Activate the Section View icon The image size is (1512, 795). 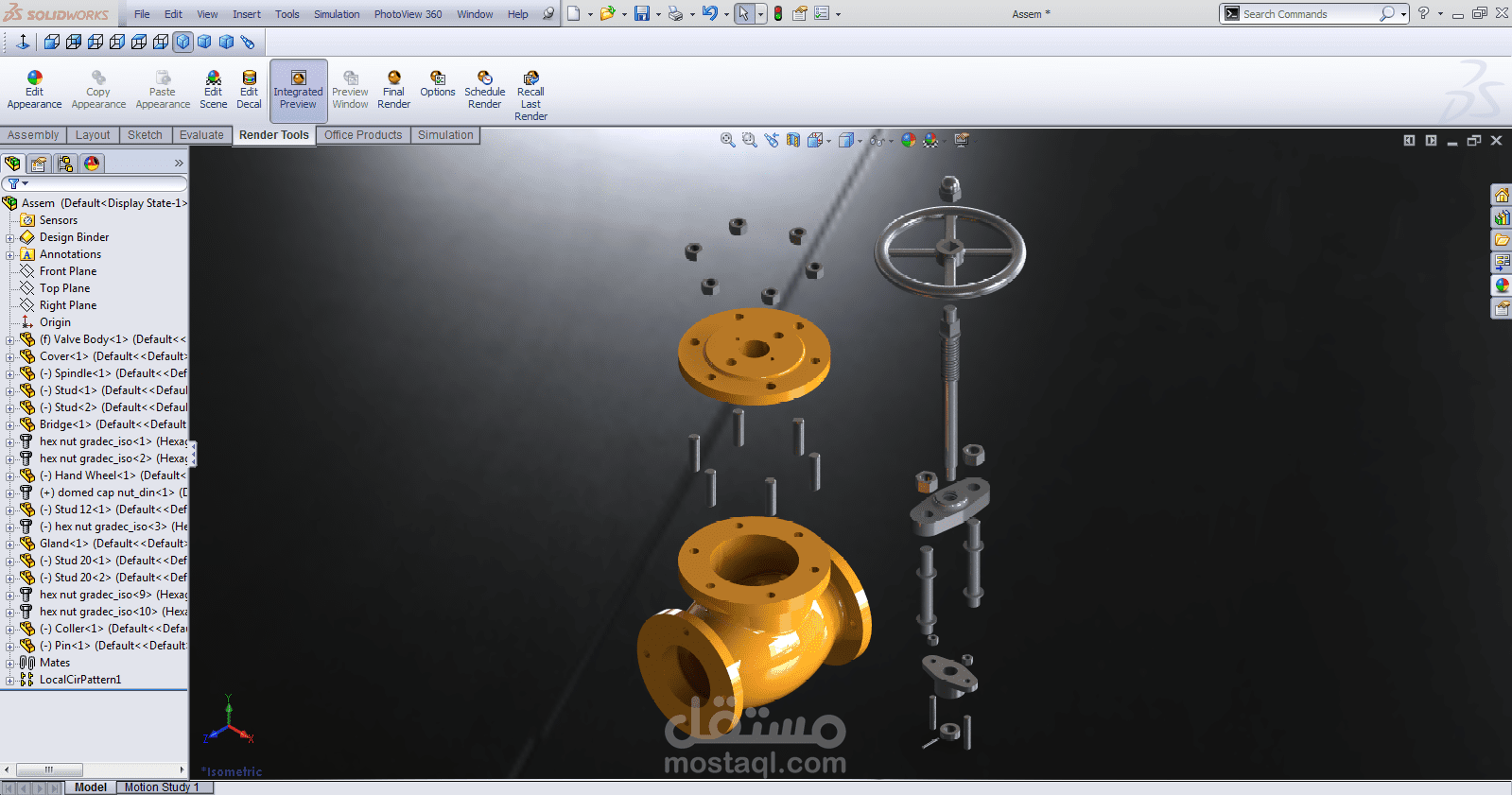792,140
